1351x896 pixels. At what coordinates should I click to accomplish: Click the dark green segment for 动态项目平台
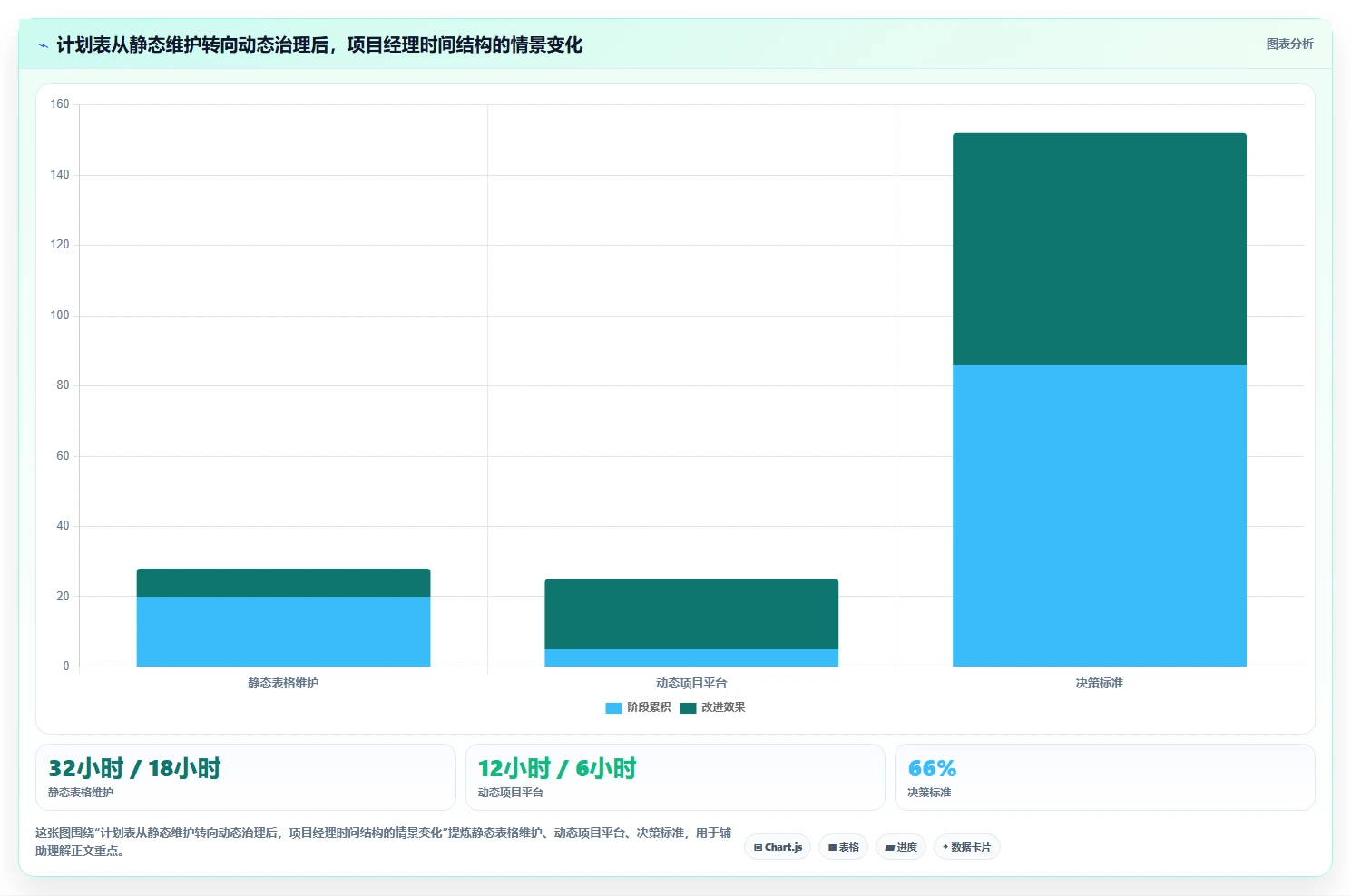coord(691,614)
